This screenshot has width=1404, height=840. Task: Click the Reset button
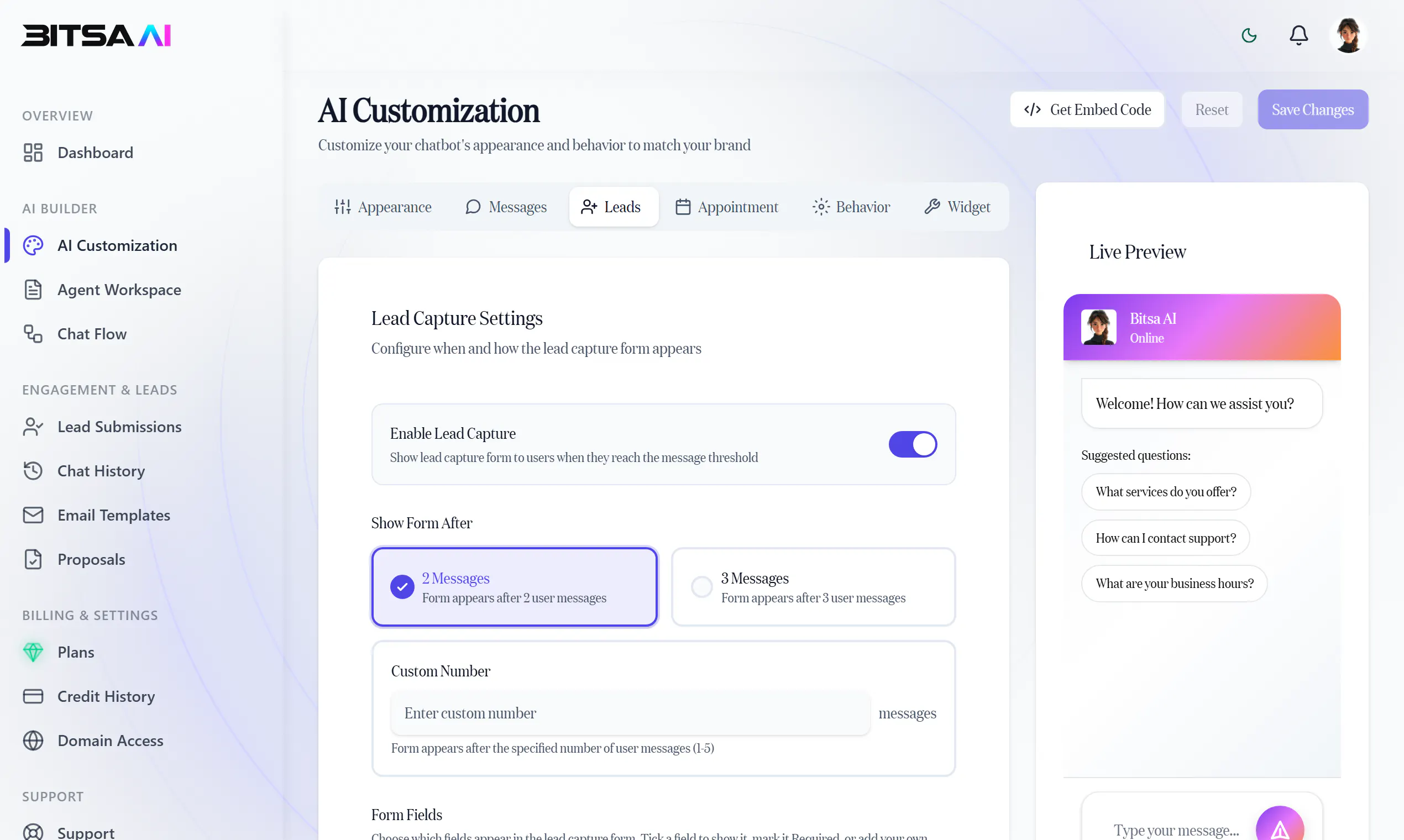pyautogui.click(x=1212, y=109)
